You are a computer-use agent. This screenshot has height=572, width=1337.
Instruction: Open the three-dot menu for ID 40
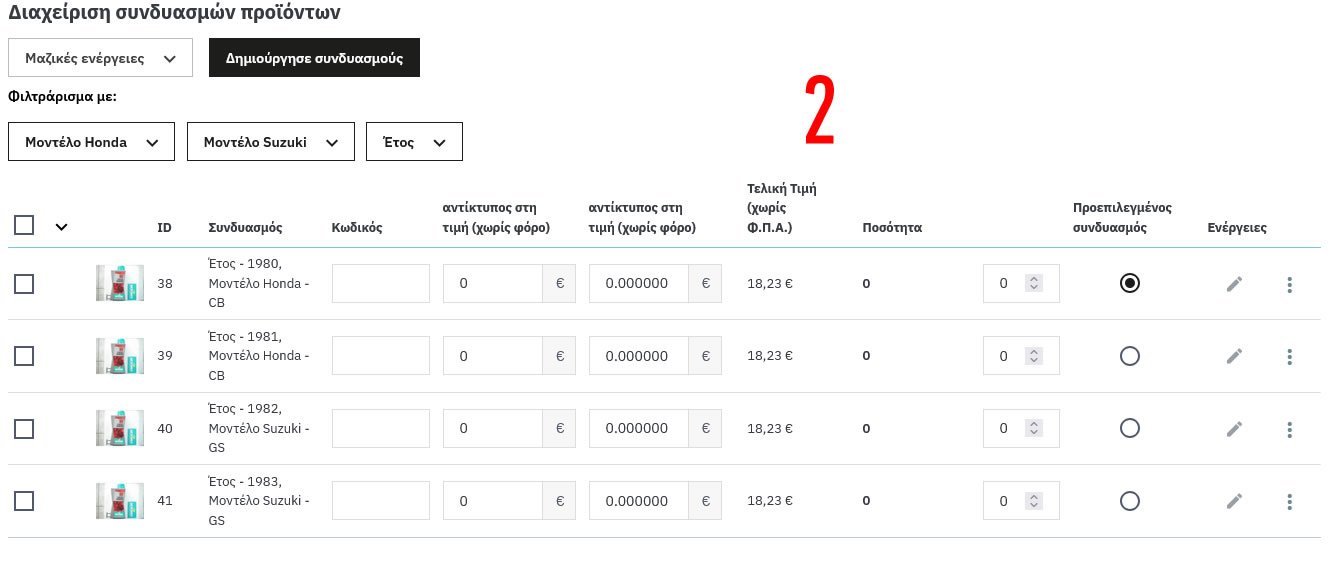click(x=1289, y=429)
